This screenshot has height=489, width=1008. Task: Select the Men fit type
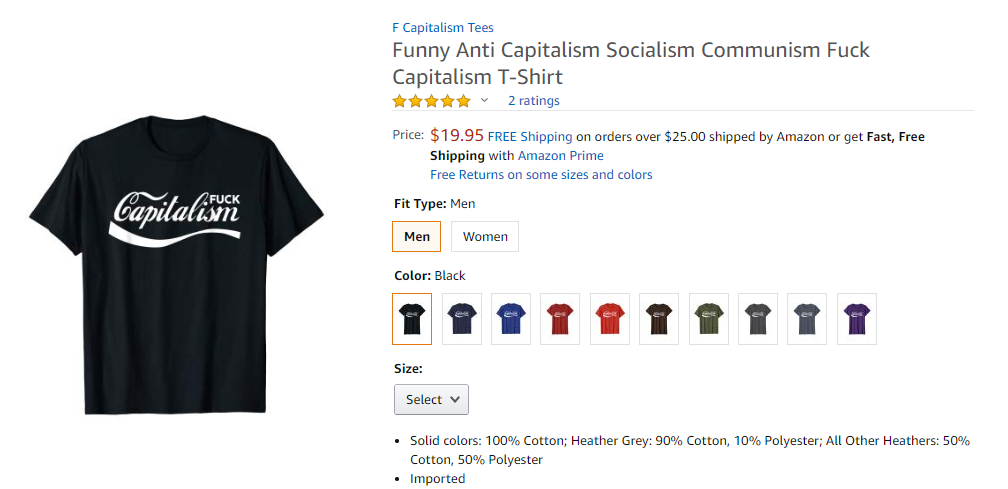coord(417,237)
